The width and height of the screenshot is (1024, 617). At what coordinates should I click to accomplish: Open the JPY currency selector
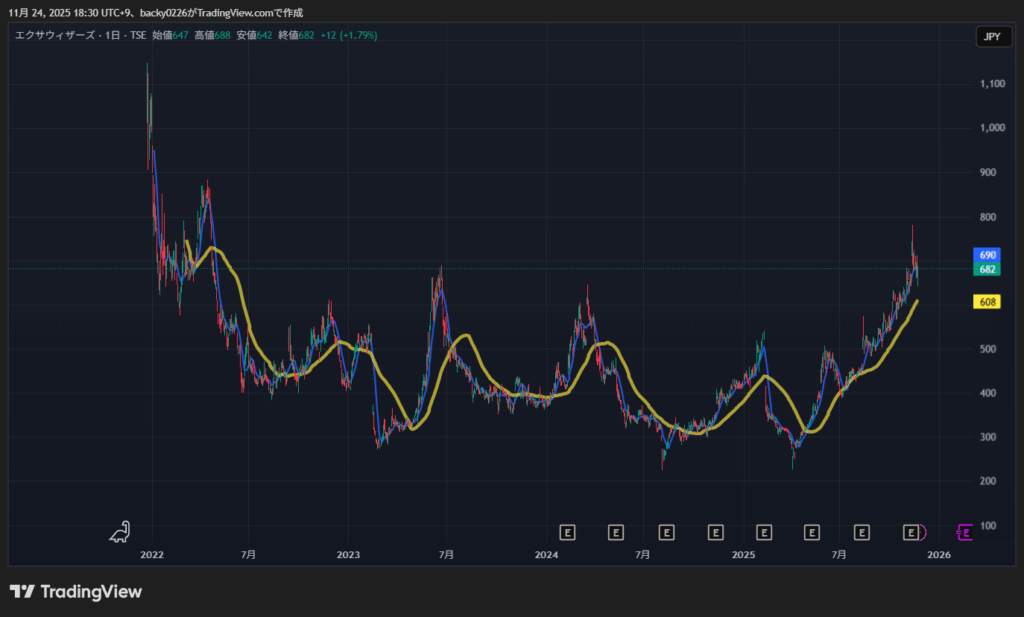991,37
